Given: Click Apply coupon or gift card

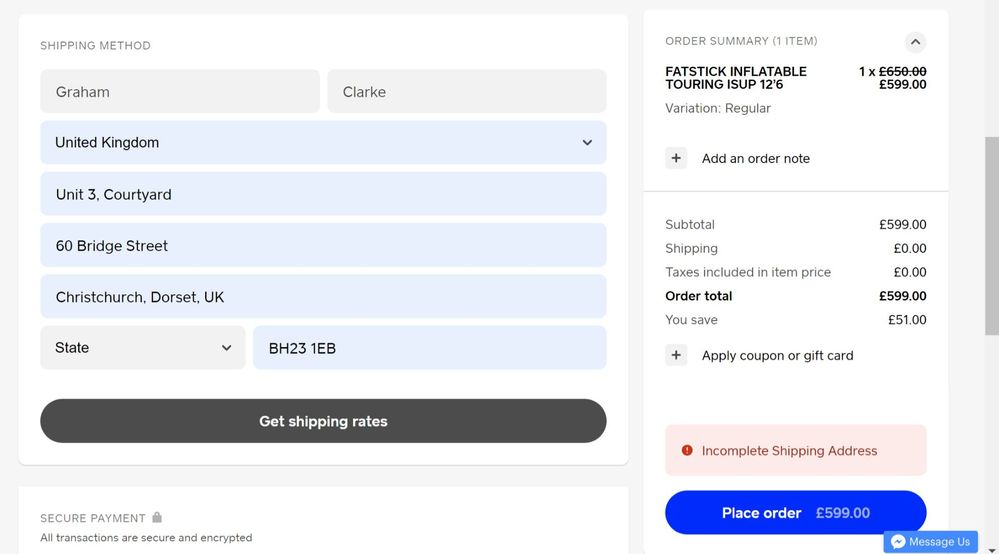Looking at the screenshot, I should click(777, 355).
